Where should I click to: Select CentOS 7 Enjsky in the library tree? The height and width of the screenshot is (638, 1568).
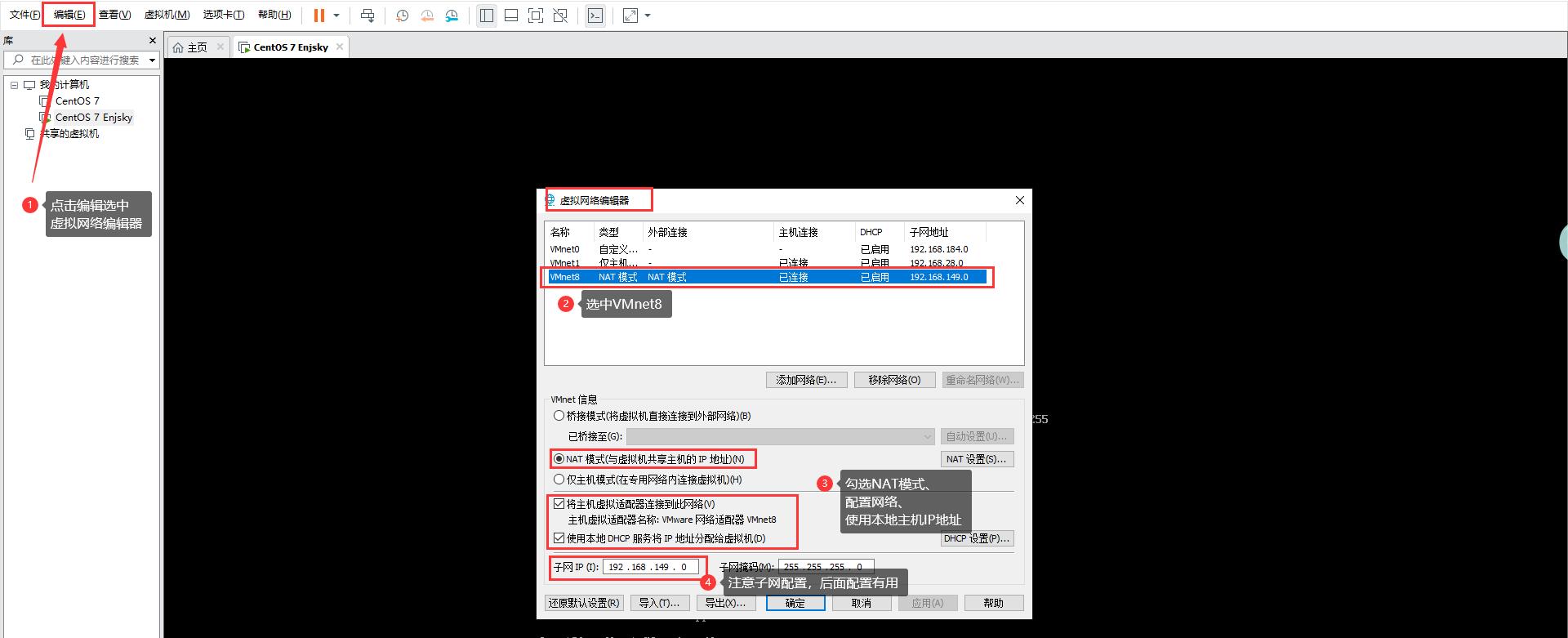(94, 118)
